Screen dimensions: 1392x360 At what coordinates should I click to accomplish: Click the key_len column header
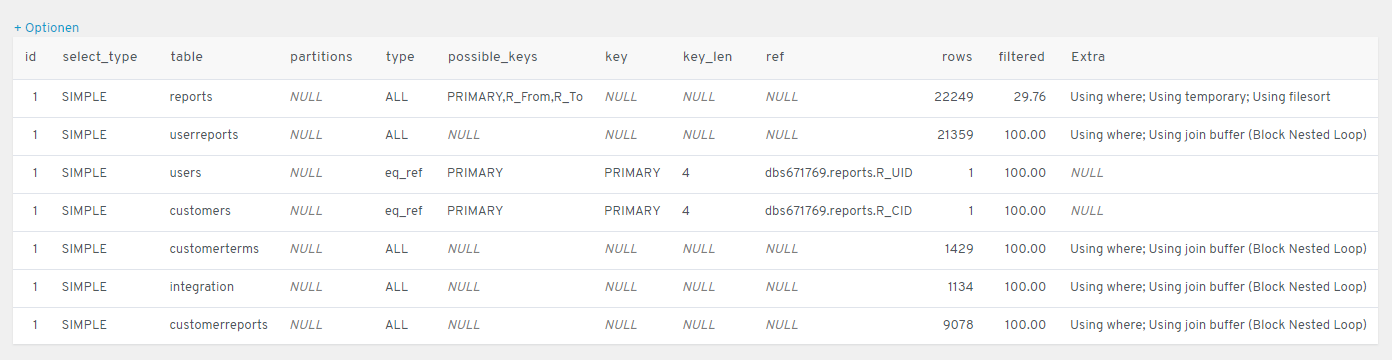708,57
